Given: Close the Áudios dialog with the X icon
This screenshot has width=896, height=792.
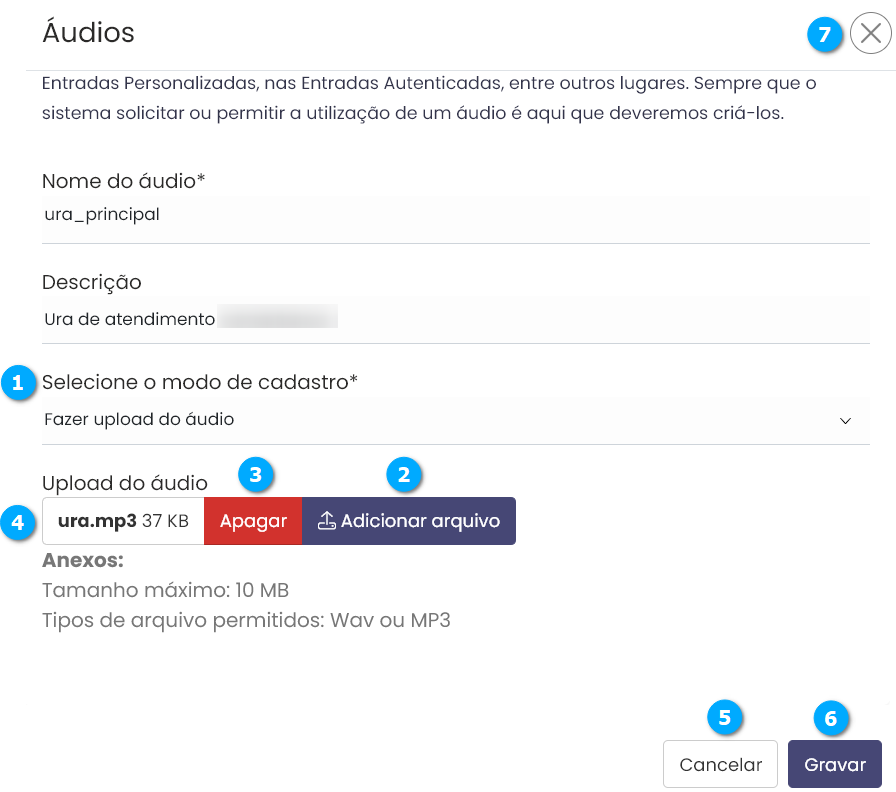Looking at the screenshot, I should tap(870, 34).
